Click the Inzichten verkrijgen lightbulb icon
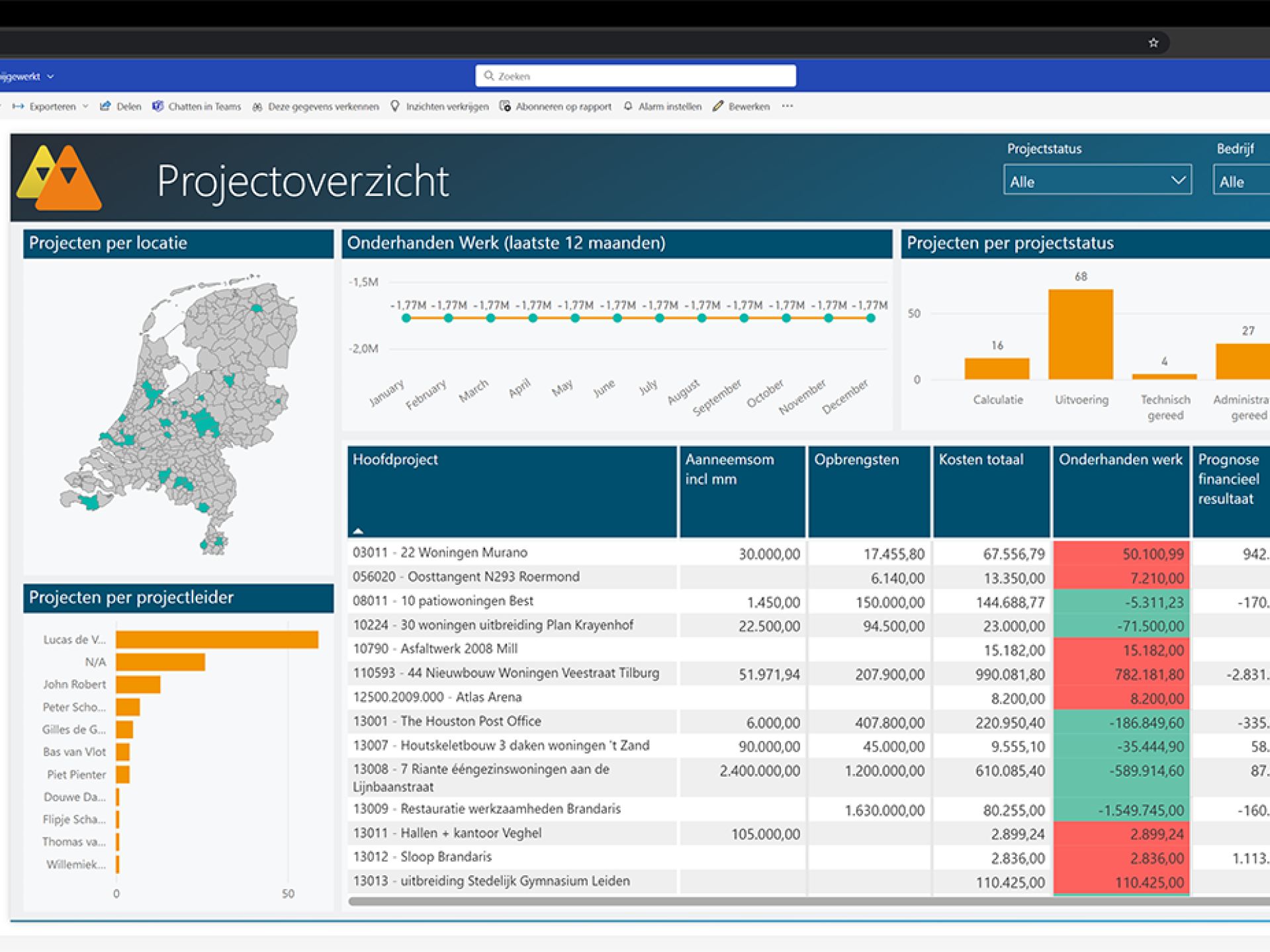This screenshot has height=952, width=1270. (395, 107)
